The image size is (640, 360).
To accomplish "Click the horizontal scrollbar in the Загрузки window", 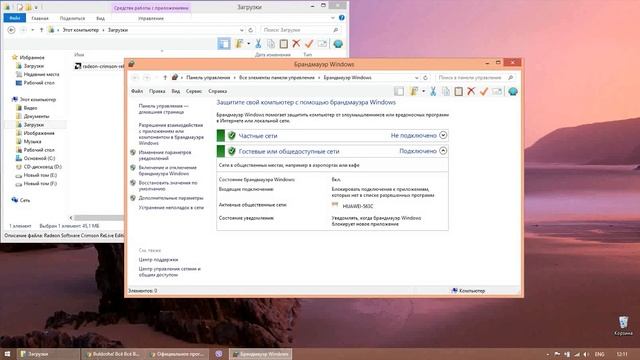I will 98,218.
